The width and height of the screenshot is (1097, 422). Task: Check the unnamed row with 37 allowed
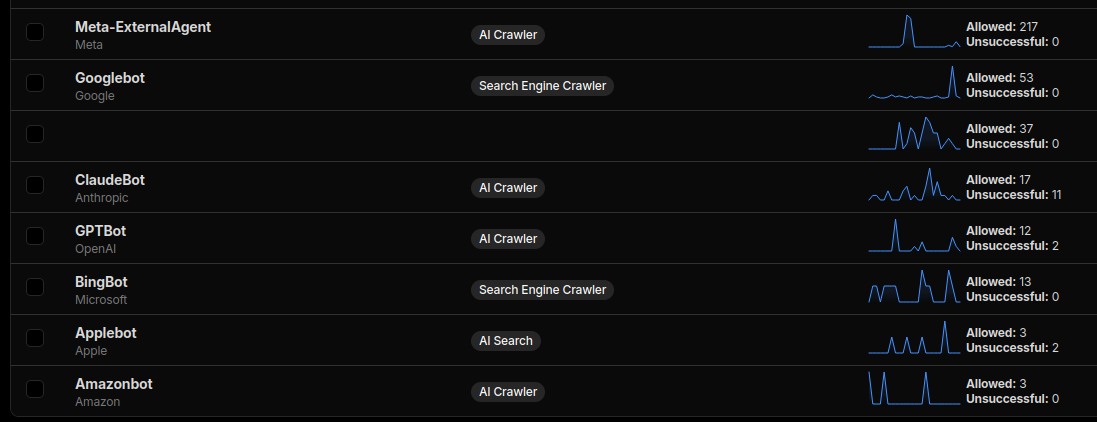point(35,134)
